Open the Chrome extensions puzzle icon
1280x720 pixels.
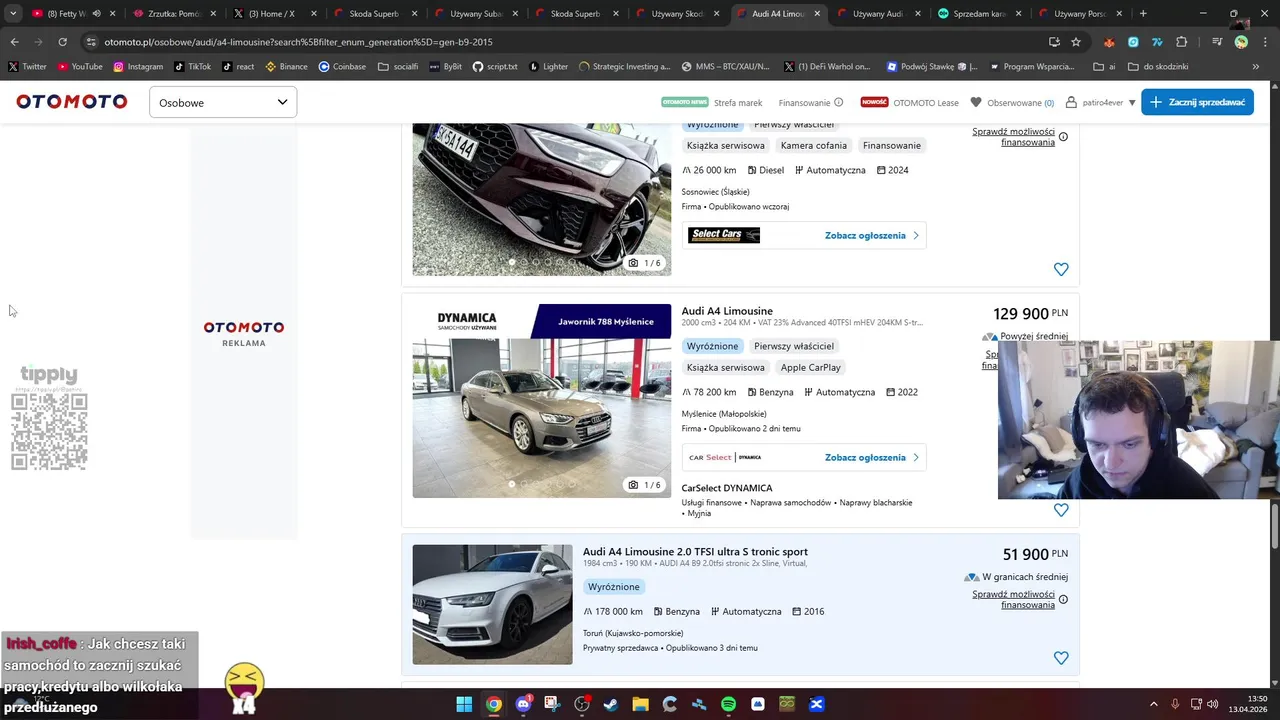pos(1182,42)
